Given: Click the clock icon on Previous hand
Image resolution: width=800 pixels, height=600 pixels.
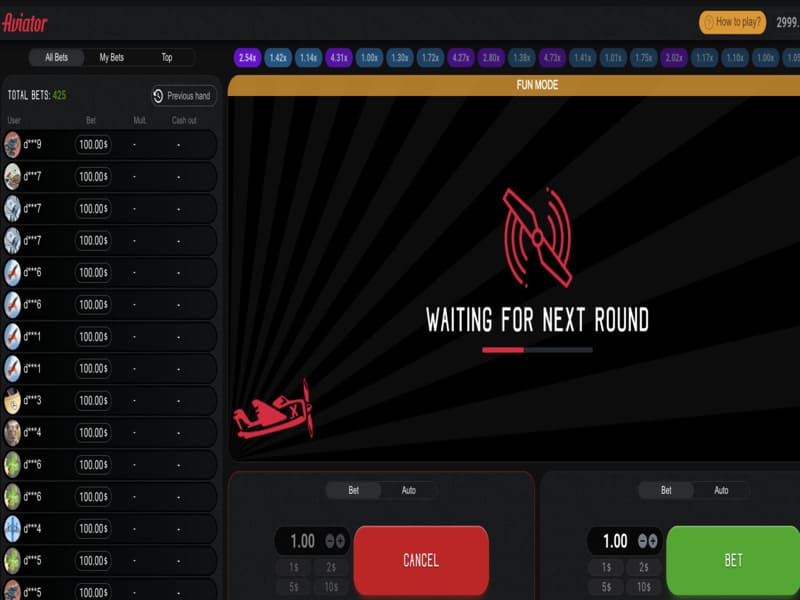Looking at the screenshot, I should coord(158,95).
